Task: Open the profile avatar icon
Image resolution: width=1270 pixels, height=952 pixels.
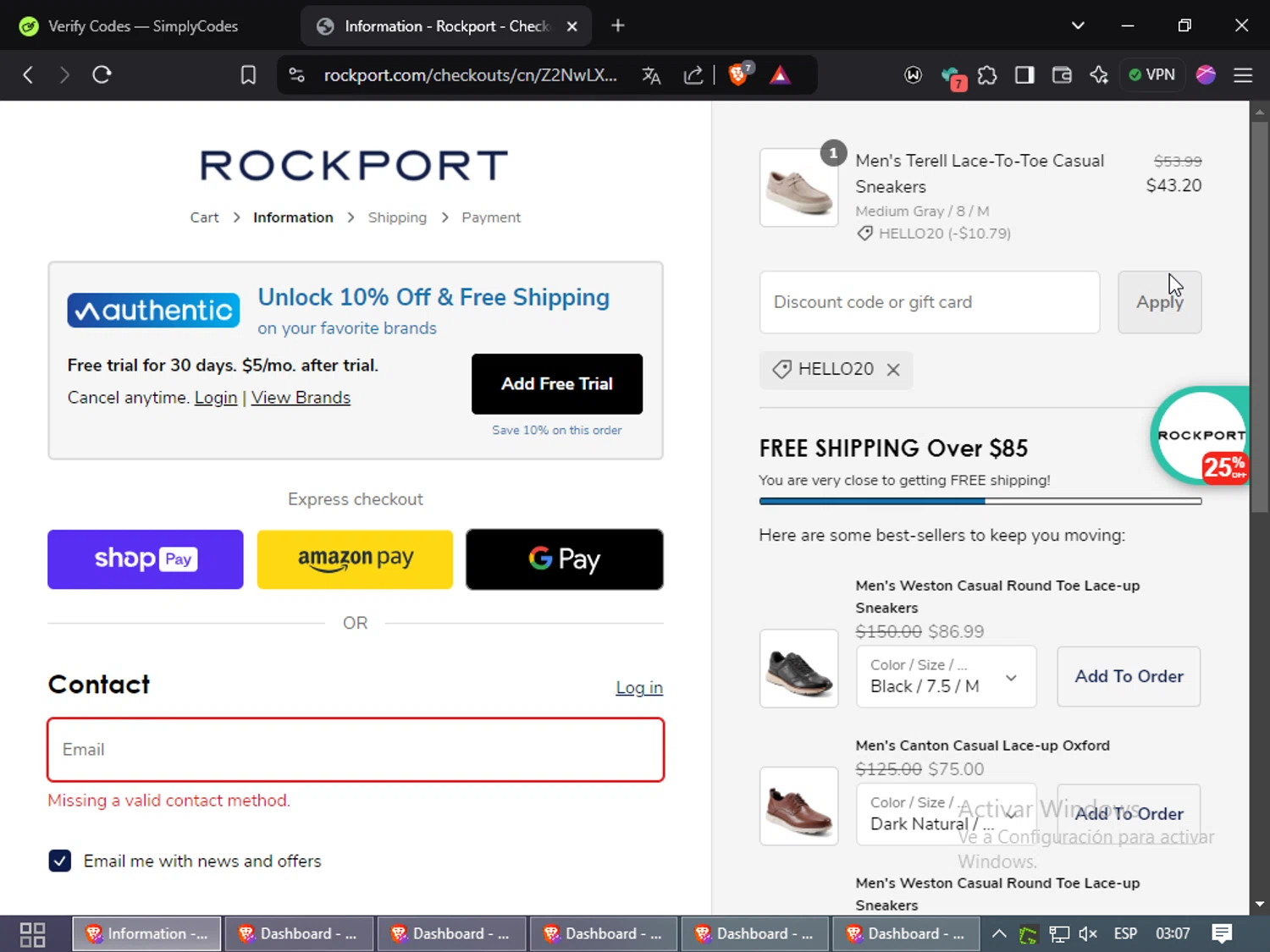Action: (x=1206, y=74)
